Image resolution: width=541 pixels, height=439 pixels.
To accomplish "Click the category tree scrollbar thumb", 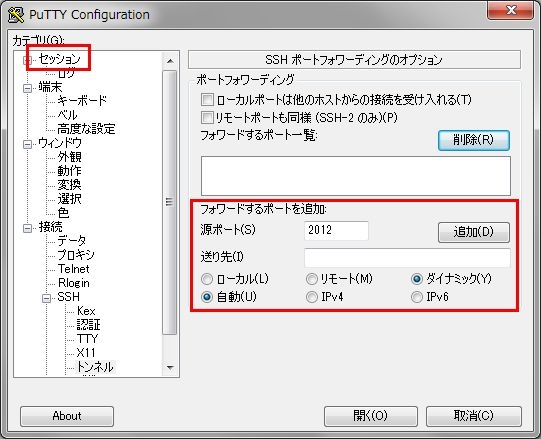I will 169,202.
